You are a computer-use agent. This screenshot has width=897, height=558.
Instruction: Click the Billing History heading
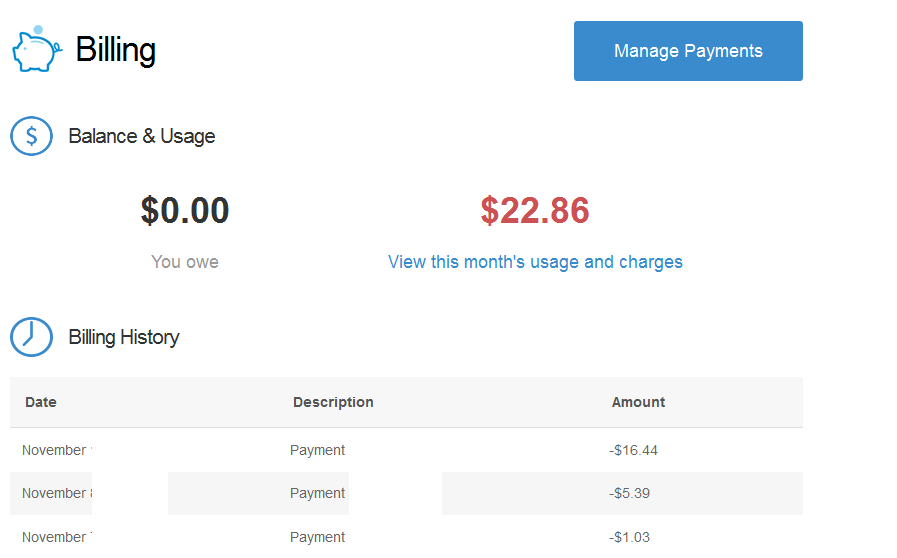[x=124, y=337]
